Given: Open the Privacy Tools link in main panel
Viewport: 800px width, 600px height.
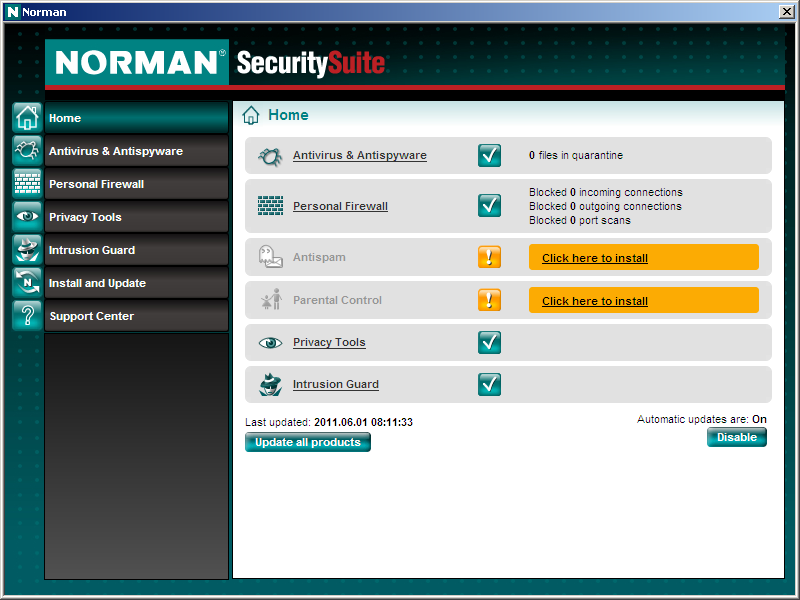Looking at the screenshot, I should tap(329, 342).
